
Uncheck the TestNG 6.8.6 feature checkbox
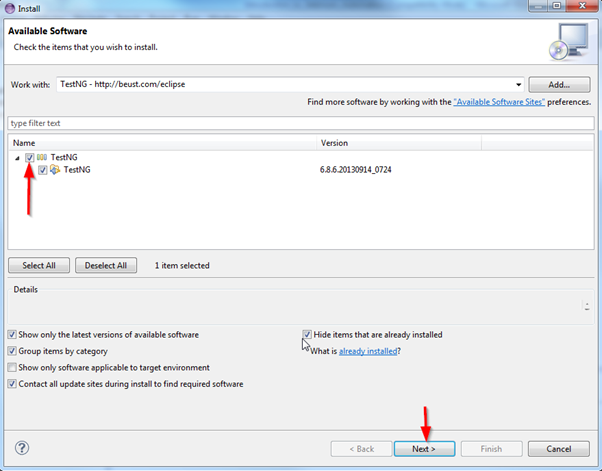pos(43,170)
